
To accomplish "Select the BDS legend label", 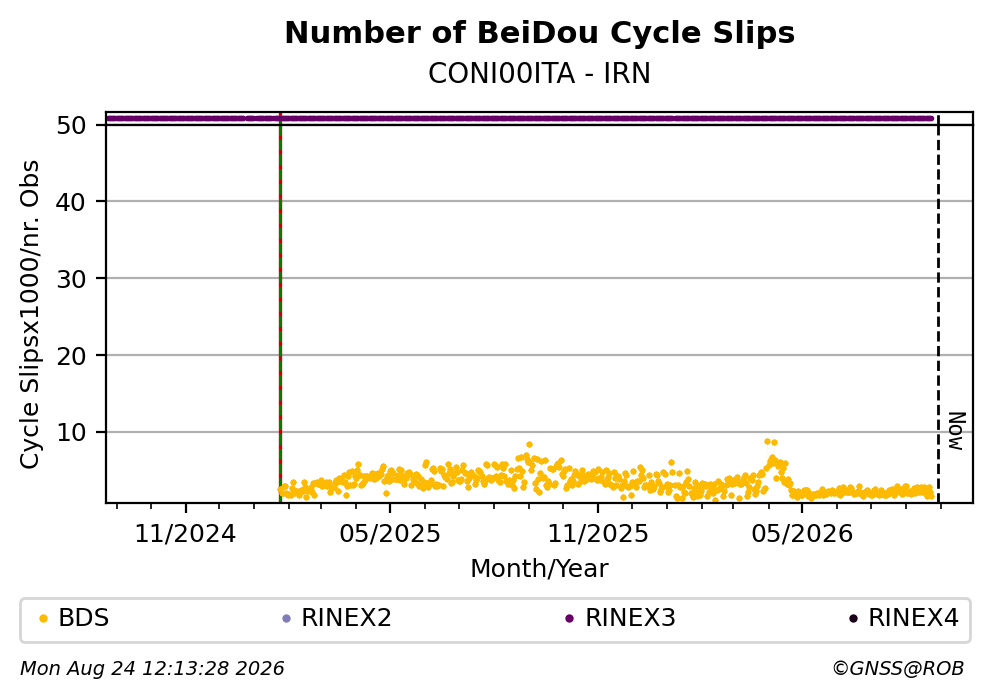I will [x=84, y=618].
